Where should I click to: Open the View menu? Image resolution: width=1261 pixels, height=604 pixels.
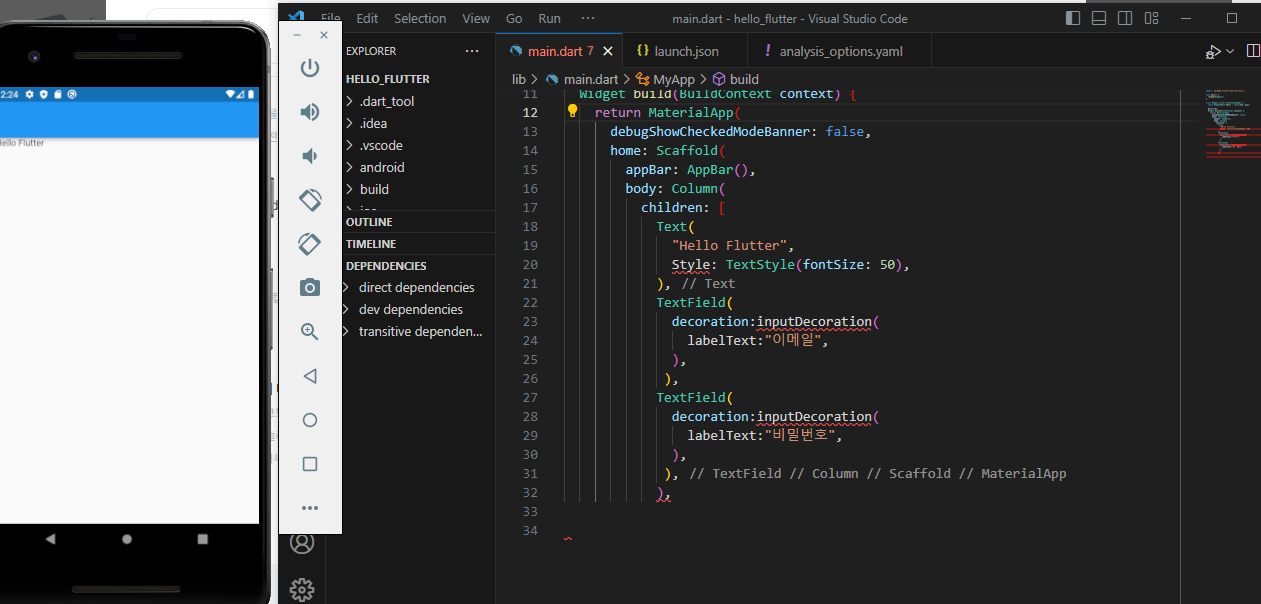[476, 18]
